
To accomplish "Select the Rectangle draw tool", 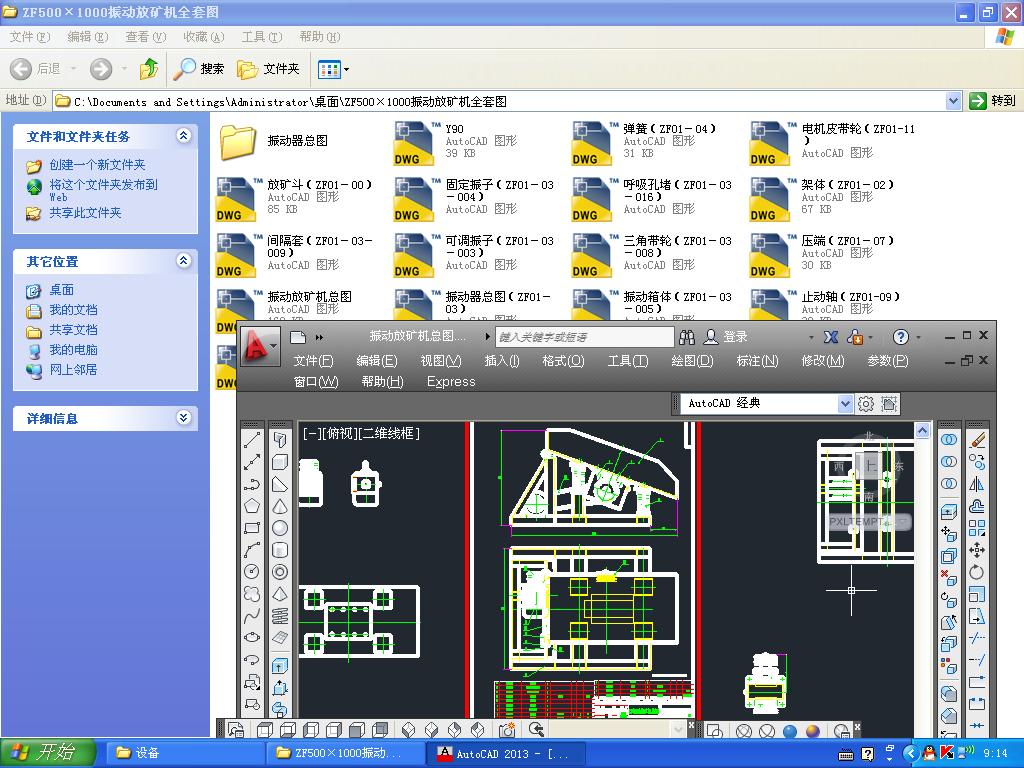I will click(252, 528).
